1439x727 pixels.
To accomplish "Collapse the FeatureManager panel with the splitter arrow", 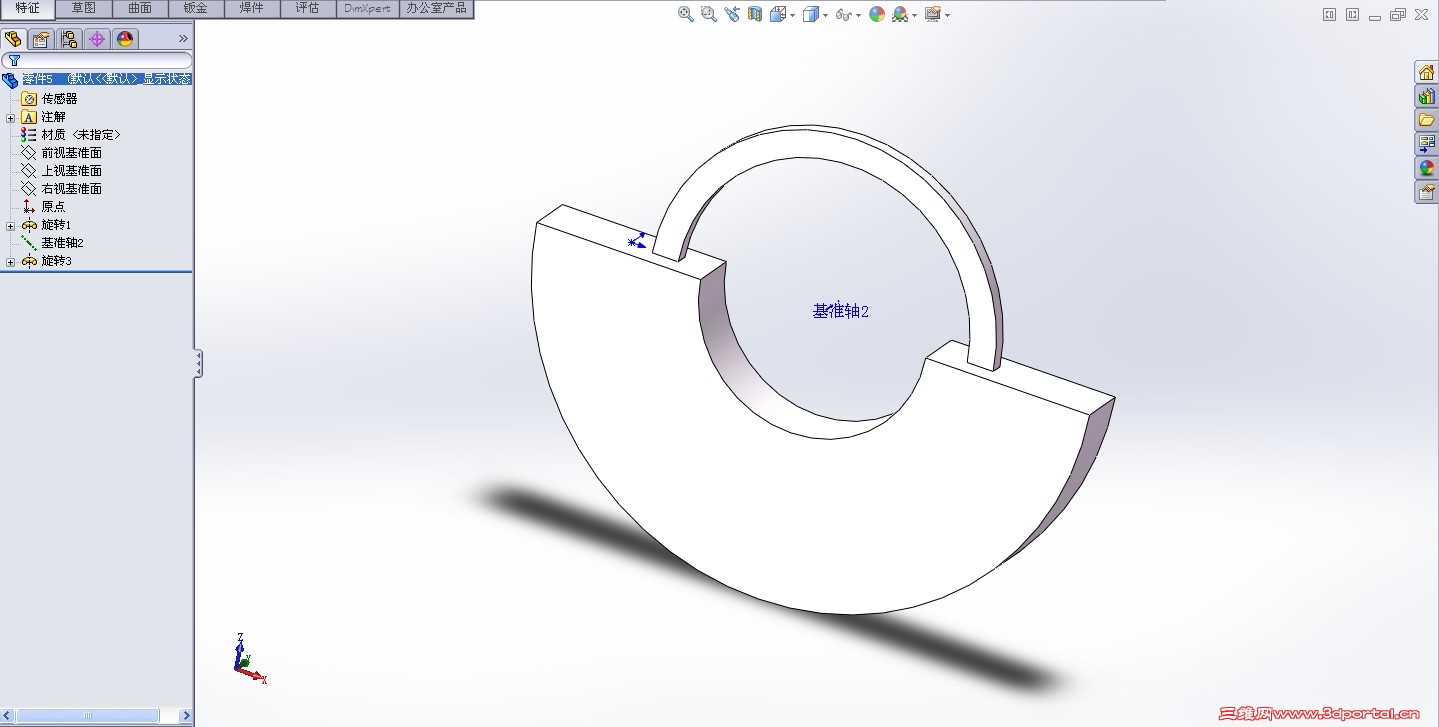I will 197,364.
